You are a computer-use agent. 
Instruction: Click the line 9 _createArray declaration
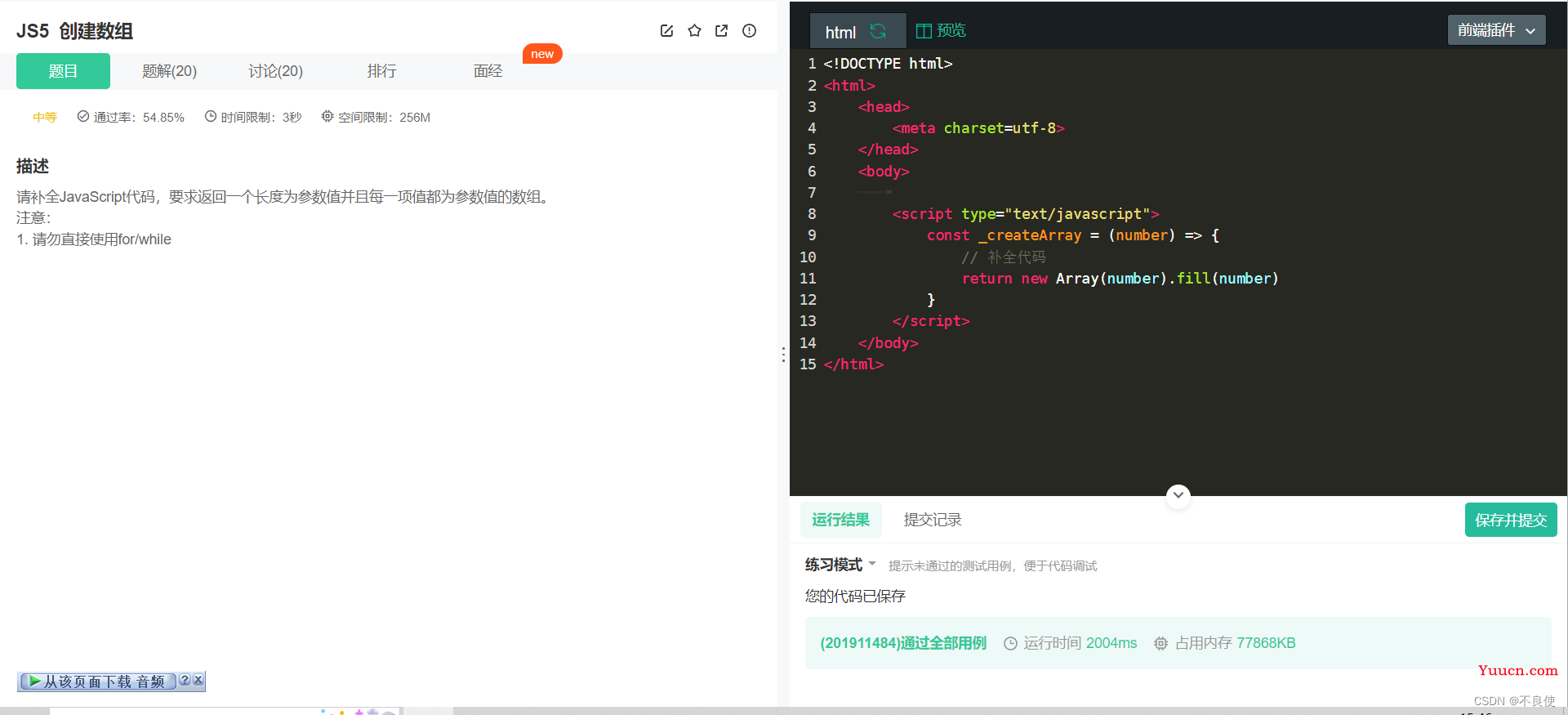click(x=1072, y=235)
